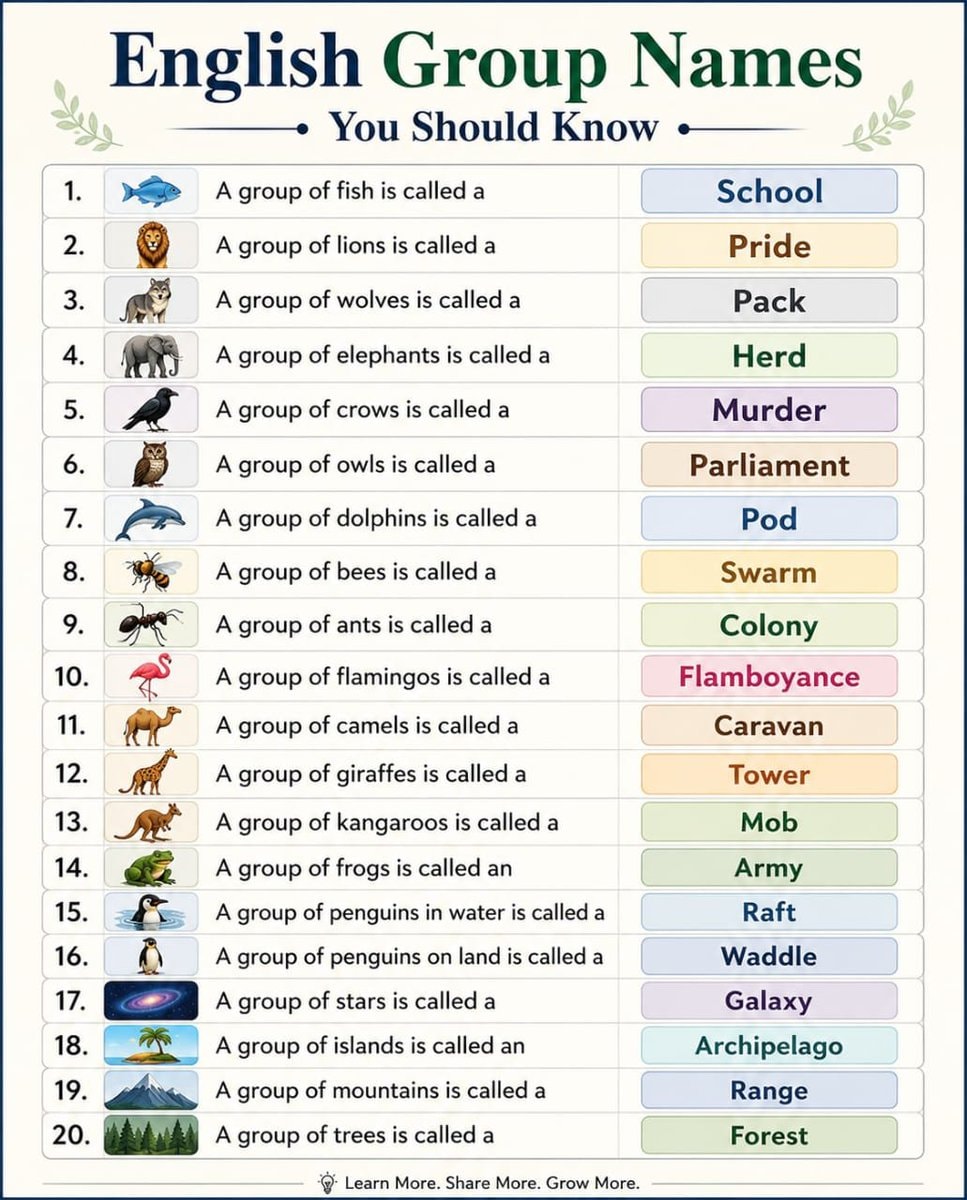Select the owl icon
This screenshot has width=967, height=1200.
151,464
